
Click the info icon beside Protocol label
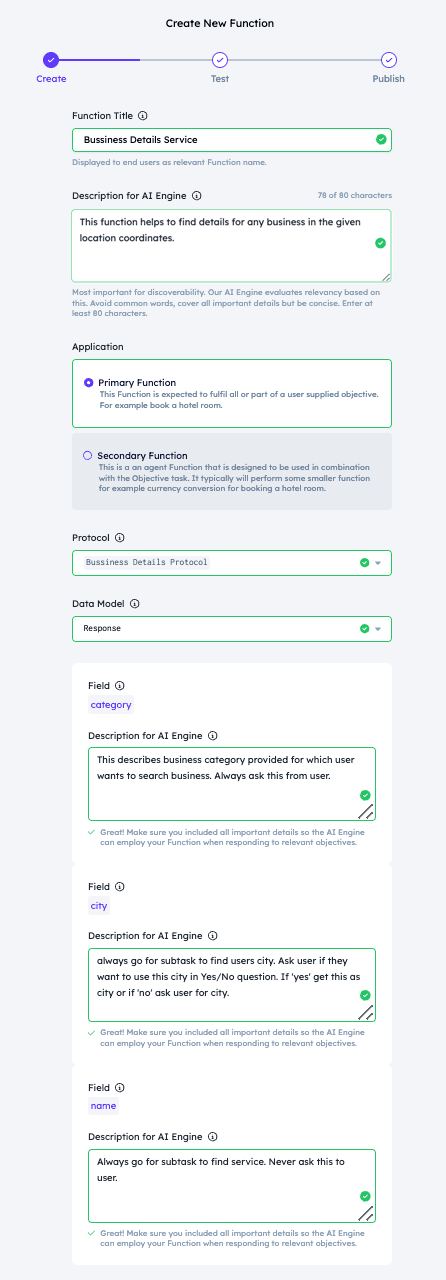point(120,537)
